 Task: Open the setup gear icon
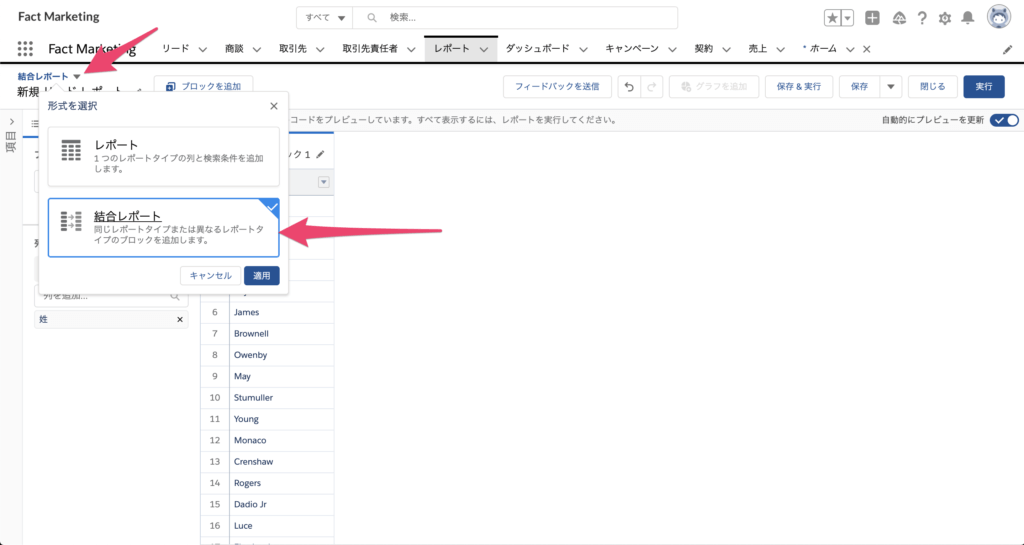coord(945,18)
